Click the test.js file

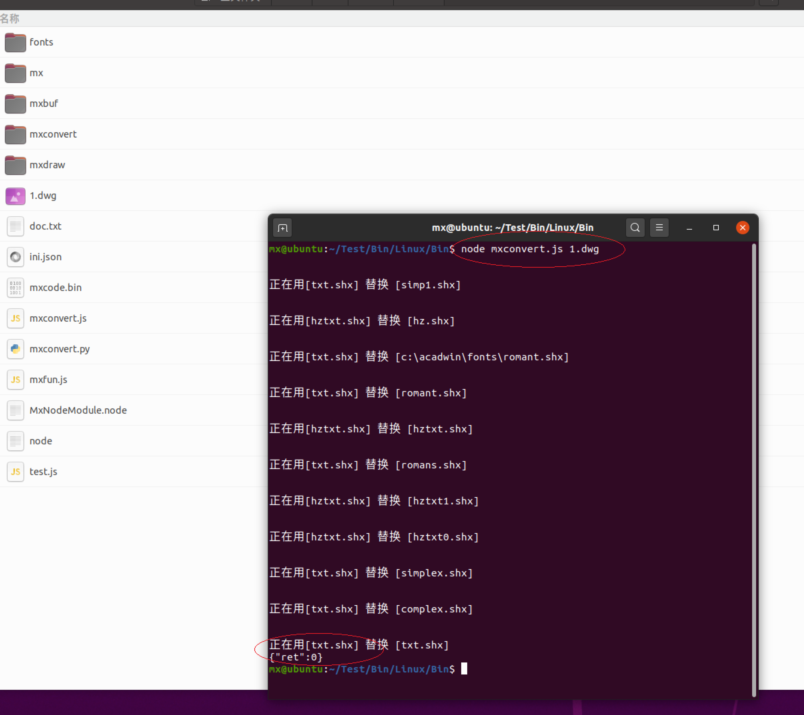point(43,472)
